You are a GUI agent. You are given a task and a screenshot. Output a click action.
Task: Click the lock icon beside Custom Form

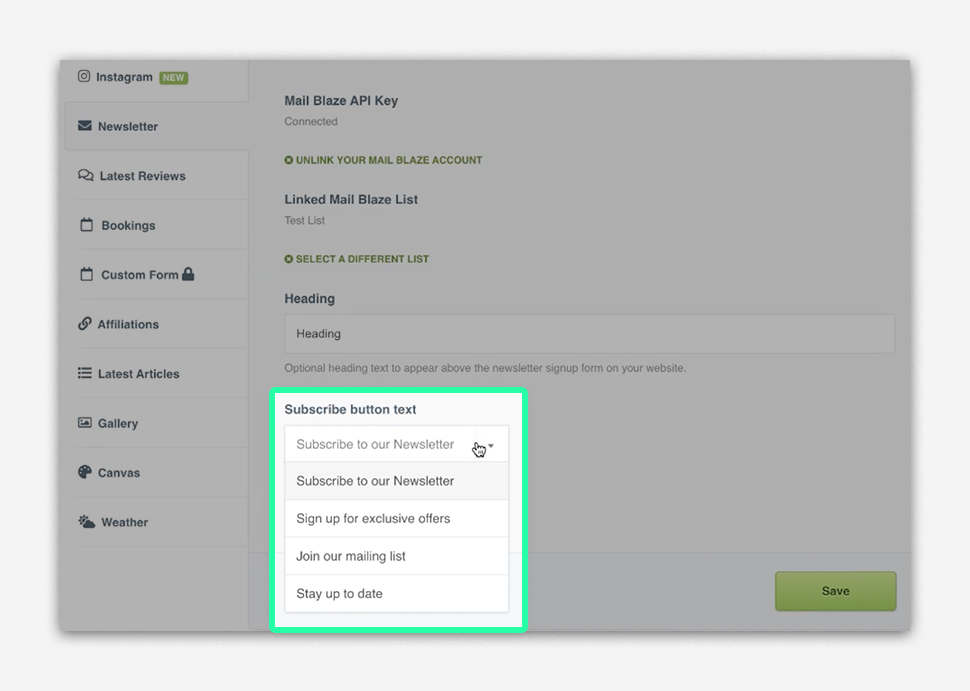(x=188, y=274)
